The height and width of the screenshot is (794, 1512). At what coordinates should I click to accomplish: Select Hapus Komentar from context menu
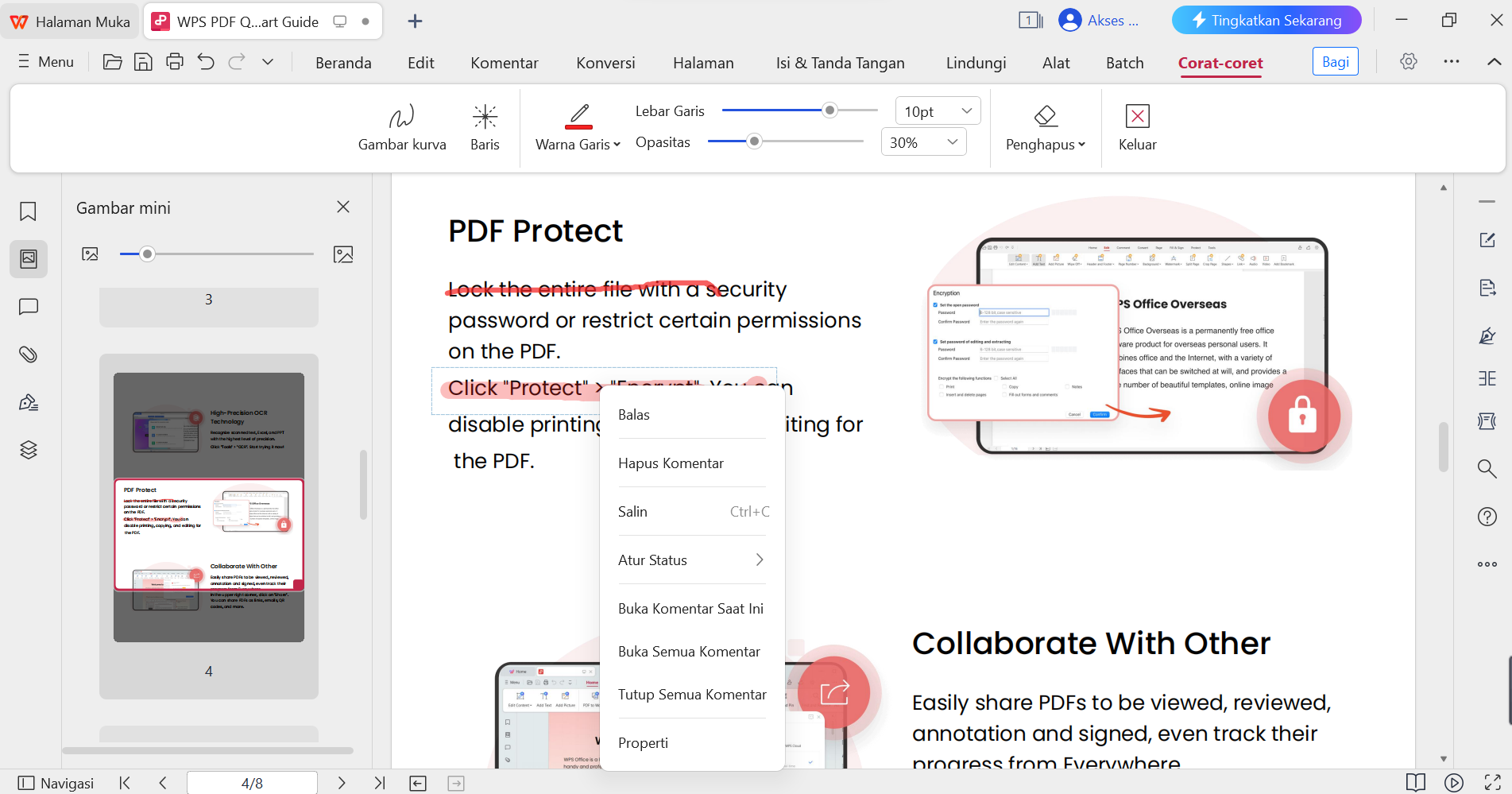[x=671, y=463]
